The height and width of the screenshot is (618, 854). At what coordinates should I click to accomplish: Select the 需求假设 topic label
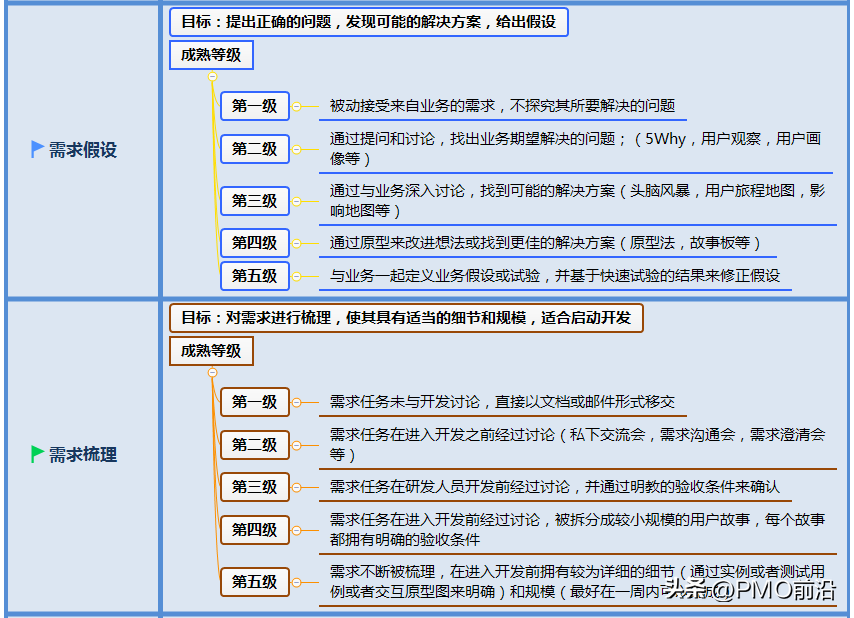[x=83, y=150]
